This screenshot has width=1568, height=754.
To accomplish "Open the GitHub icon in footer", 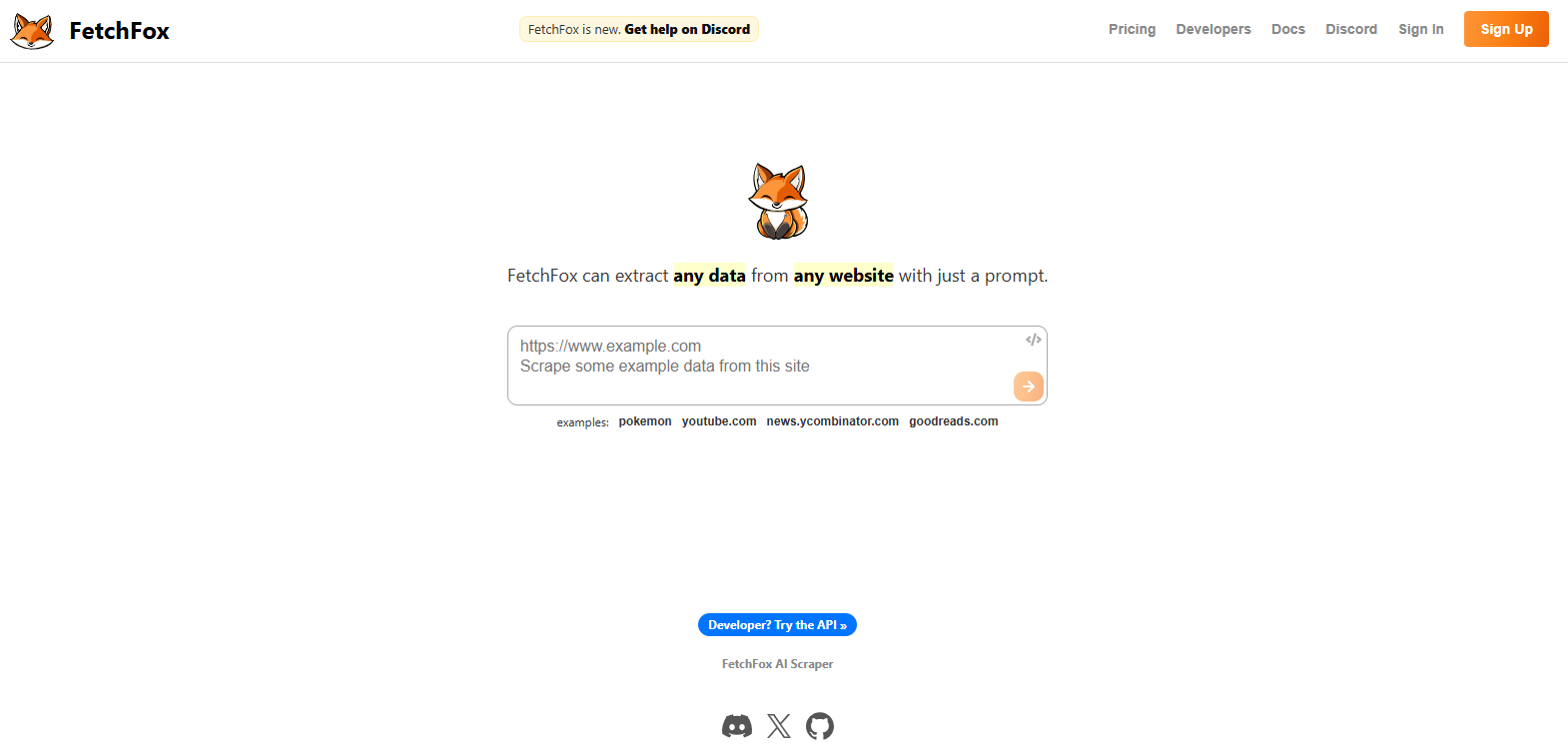I will pyautogui.click(x=820, y=726).
